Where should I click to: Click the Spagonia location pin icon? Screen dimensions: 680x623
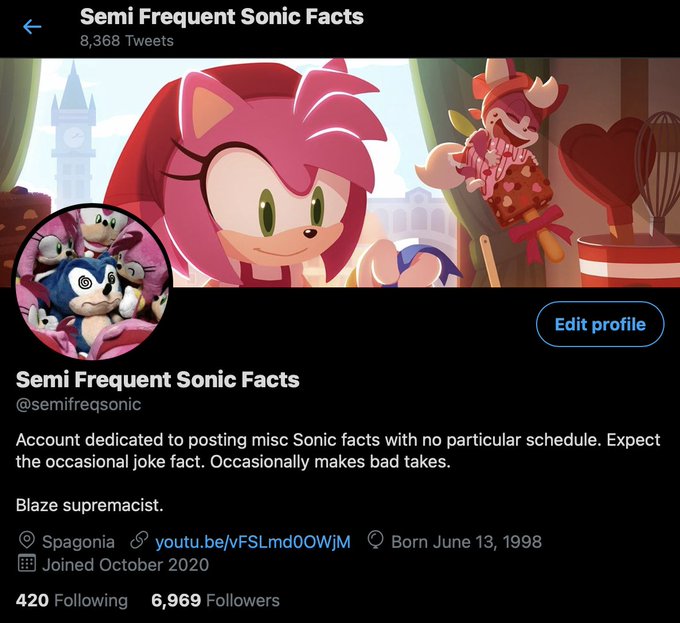click(27, 541)
